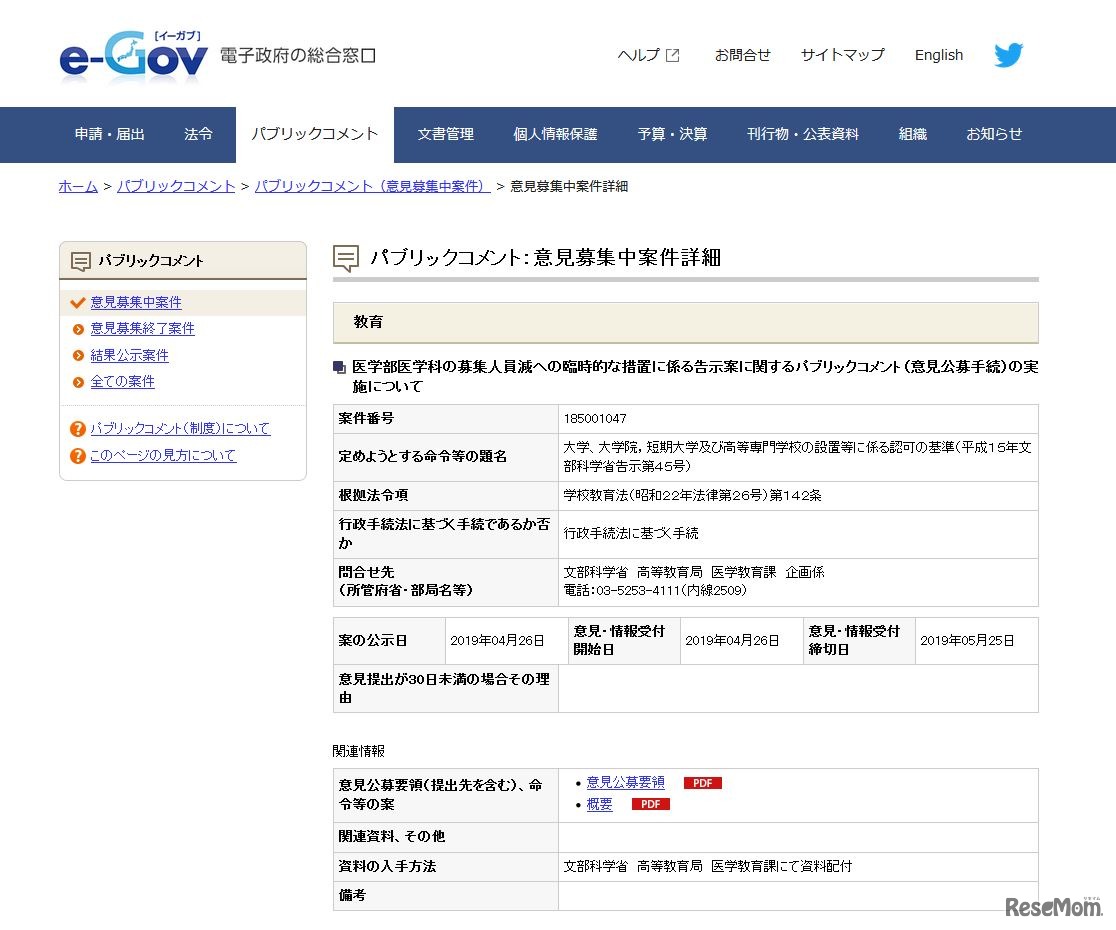Click the external link icon beside ヘルプ
This screenshot has height=930, width=1116.
coord(673,56)
